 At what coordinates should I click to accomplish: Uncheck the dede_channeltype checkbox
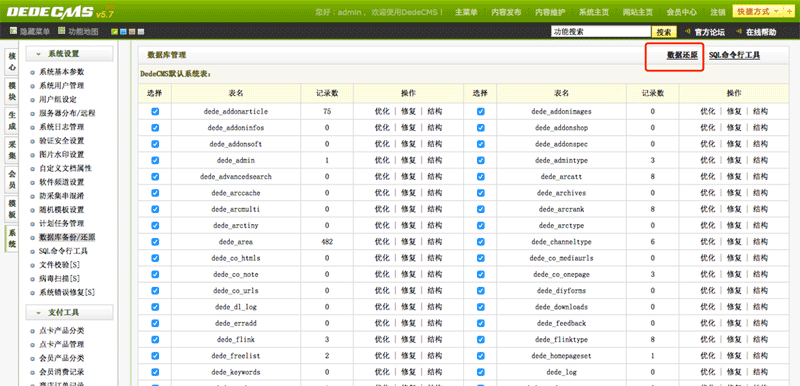[481, 242]
